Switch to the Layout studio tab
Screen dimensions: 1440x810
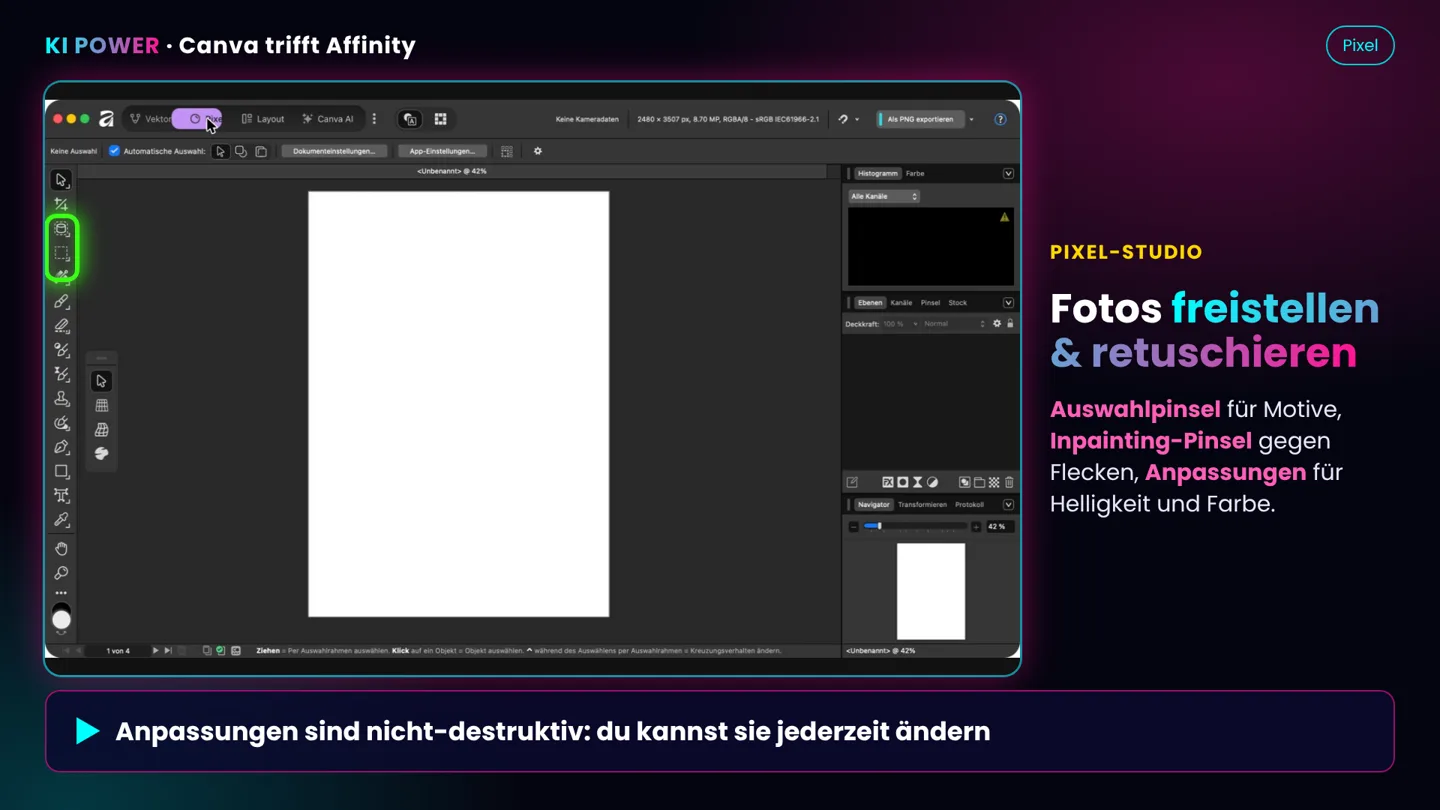pyautogui.click(x=263, y=119)
